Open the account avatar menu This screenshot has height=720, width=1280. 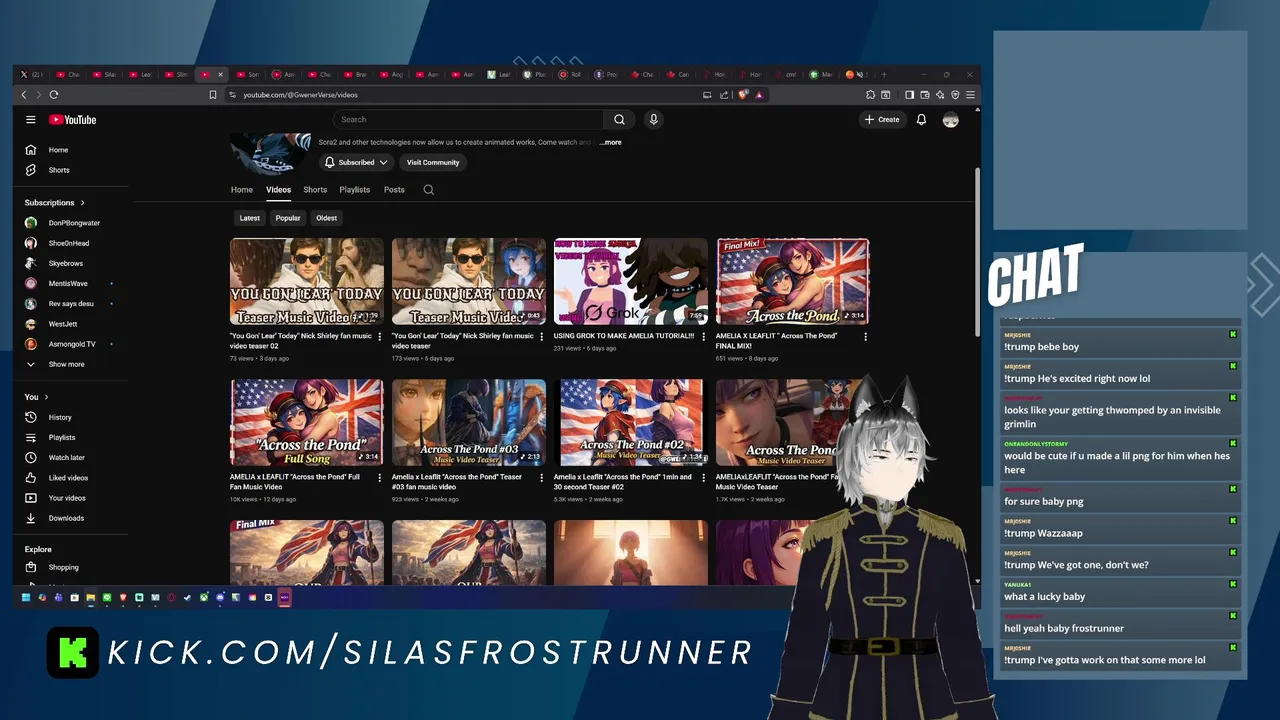950,120
